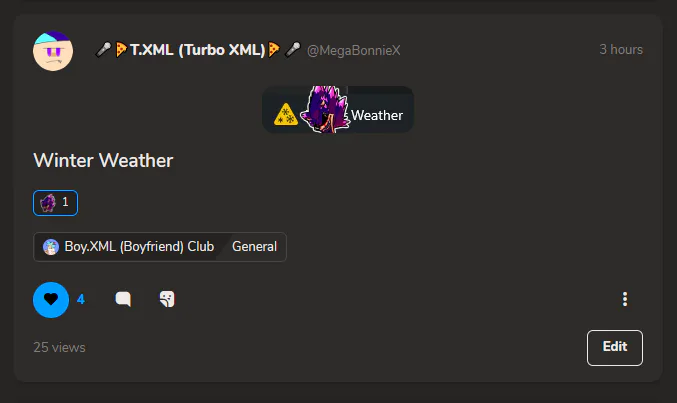Add a sticker reaction with the sticker icon
Viewport: 677px width, 403px height.
pyautogui.click(x=167, y=299)
